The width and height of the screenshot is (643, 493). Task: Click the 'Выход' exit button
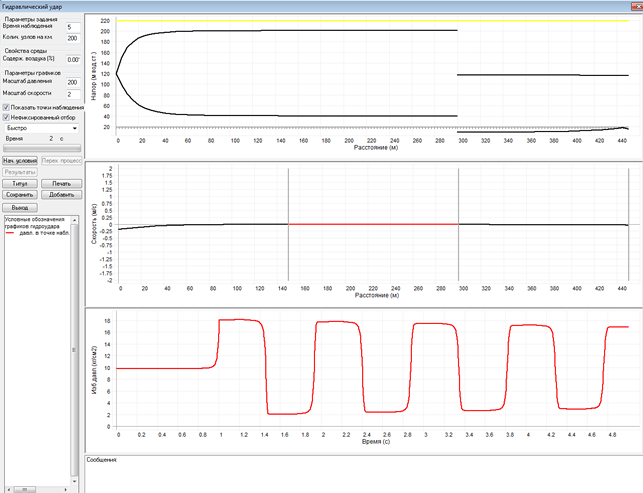click(20, 207)
